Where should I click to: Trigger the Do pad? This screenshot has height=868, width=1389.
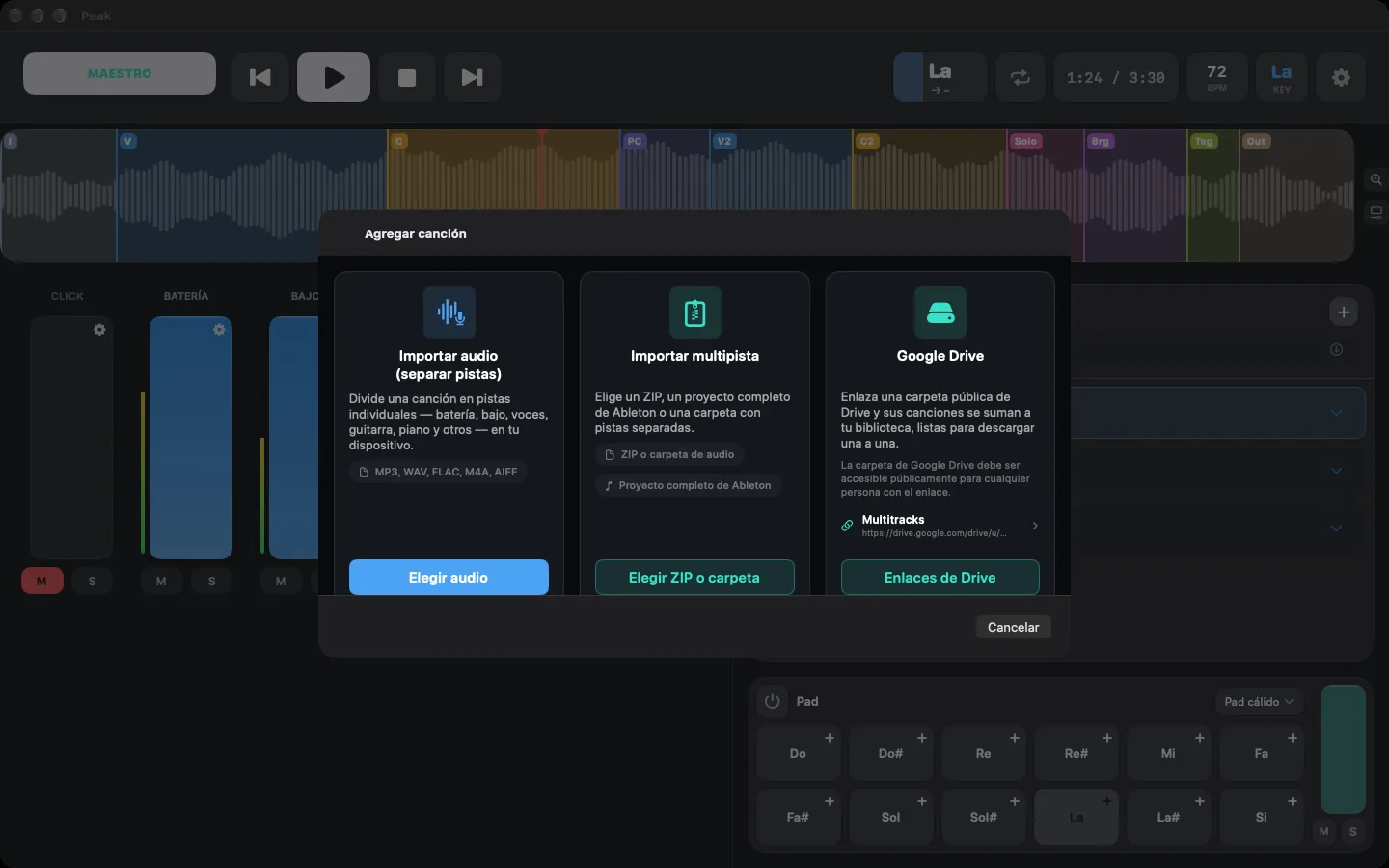[798, 753]
